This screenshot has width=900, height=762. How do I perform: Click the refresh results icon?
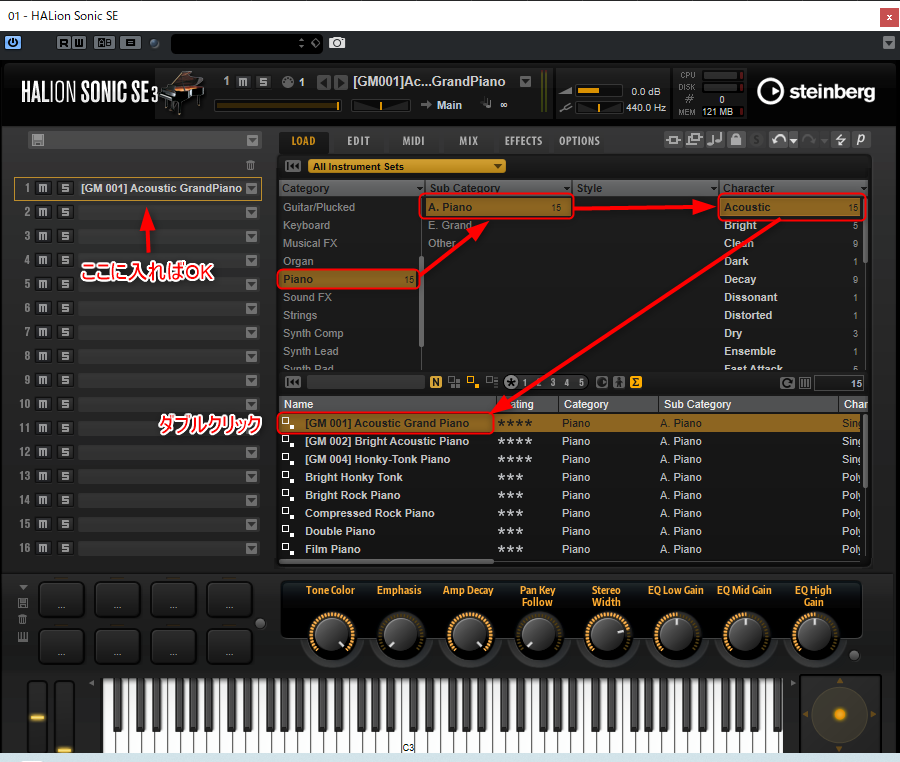coord(787,383)
